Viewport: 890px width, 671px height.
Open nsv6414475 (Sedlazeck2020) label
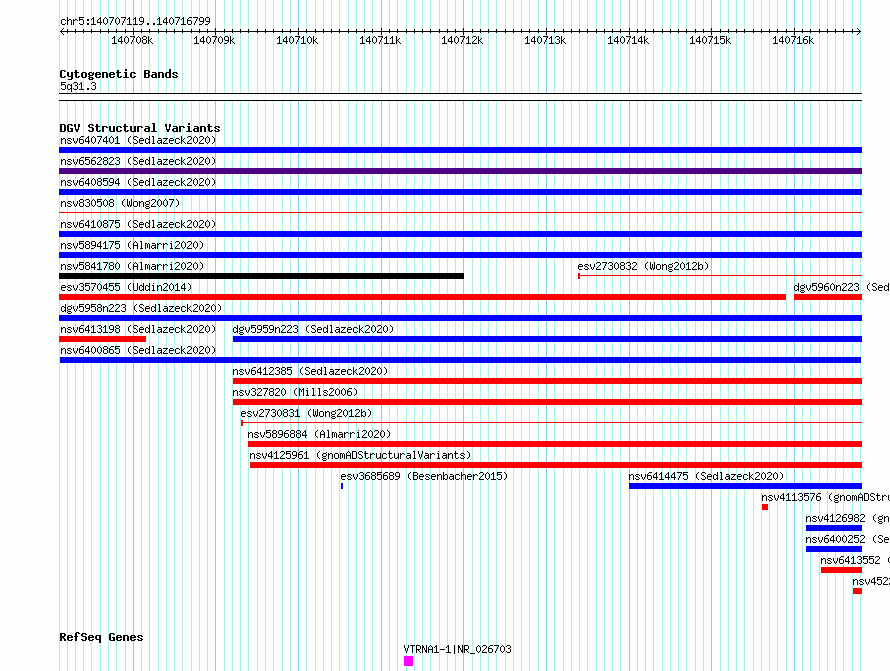pos(706,476)
